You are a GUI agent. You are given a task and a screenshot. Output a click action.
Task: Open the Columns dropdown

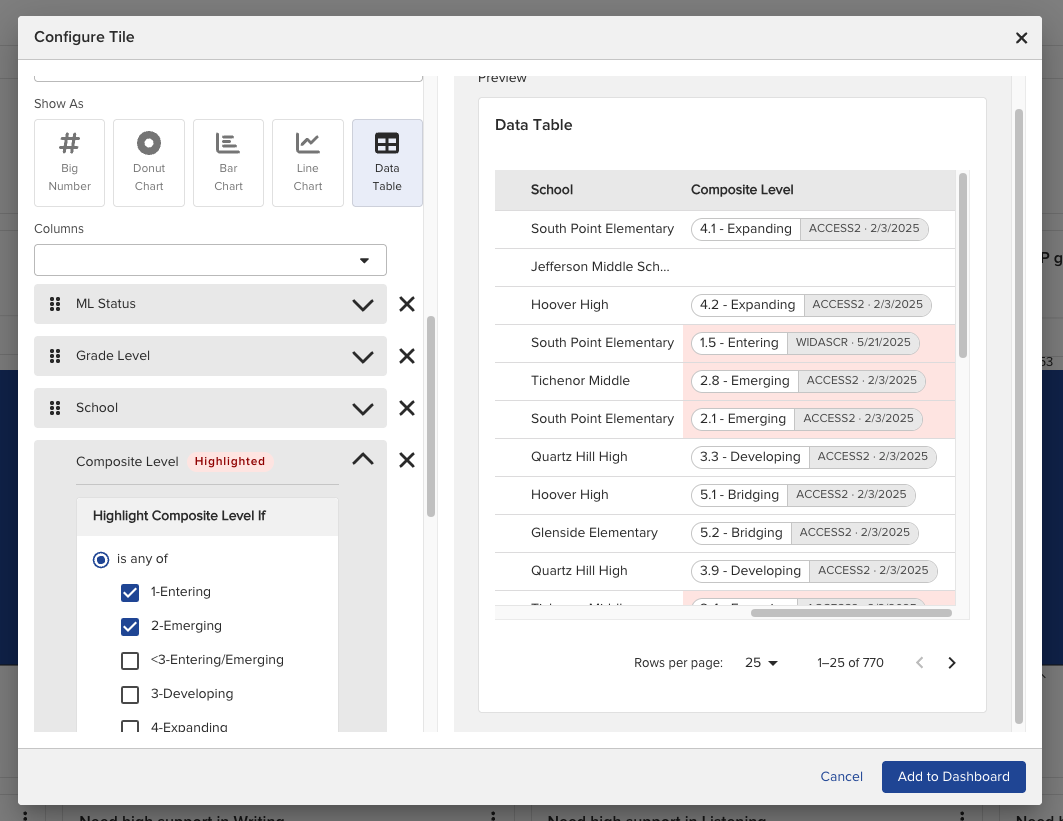coord(210,260)
